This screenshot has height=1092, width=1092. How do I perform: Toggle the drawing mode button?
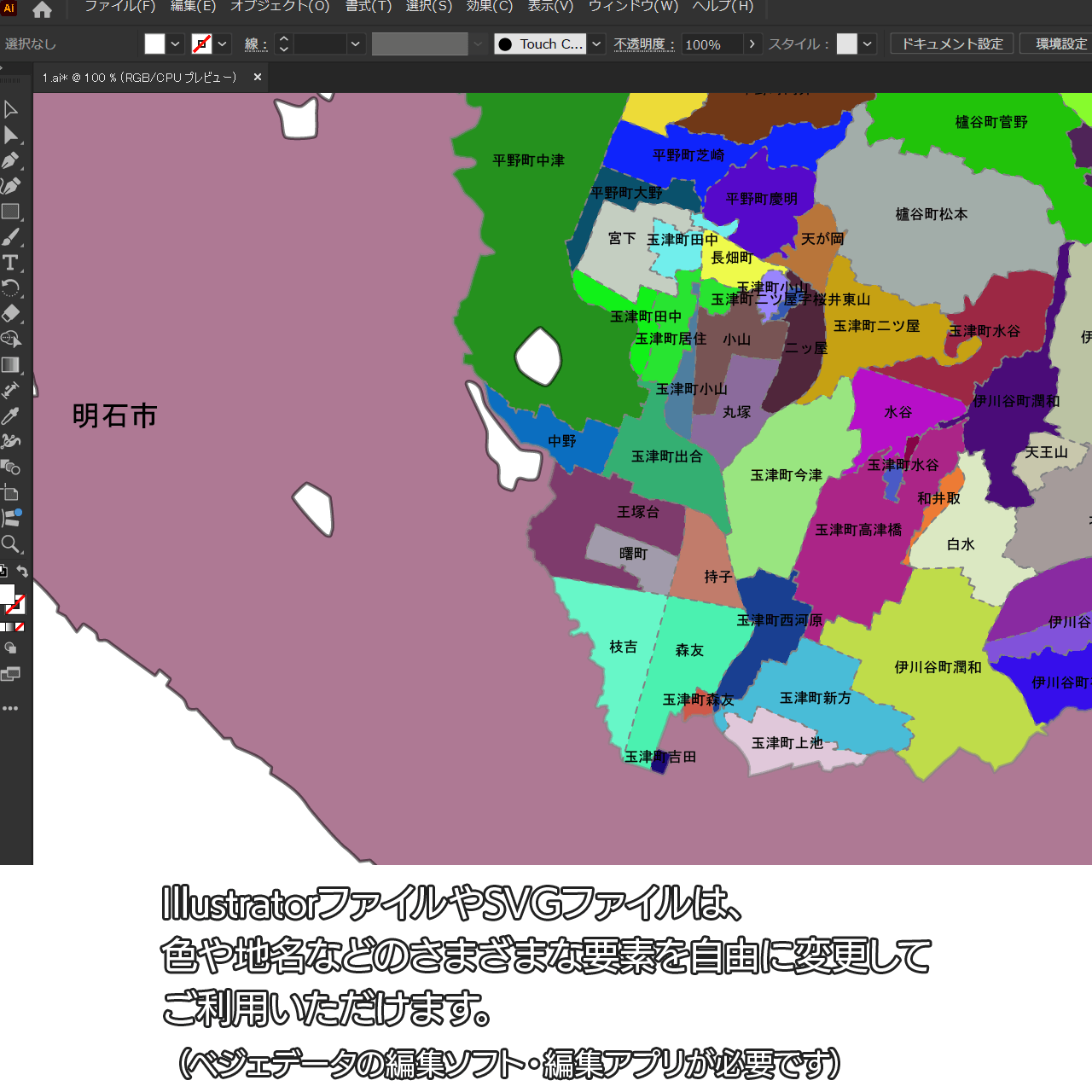coord(10,648)
